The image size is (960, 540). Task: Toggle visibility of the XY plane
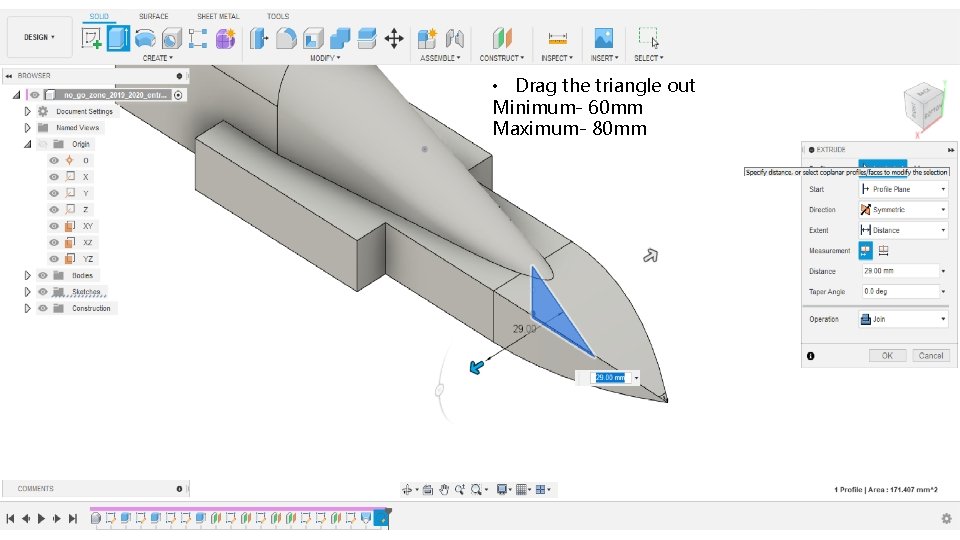coord(54,226)
